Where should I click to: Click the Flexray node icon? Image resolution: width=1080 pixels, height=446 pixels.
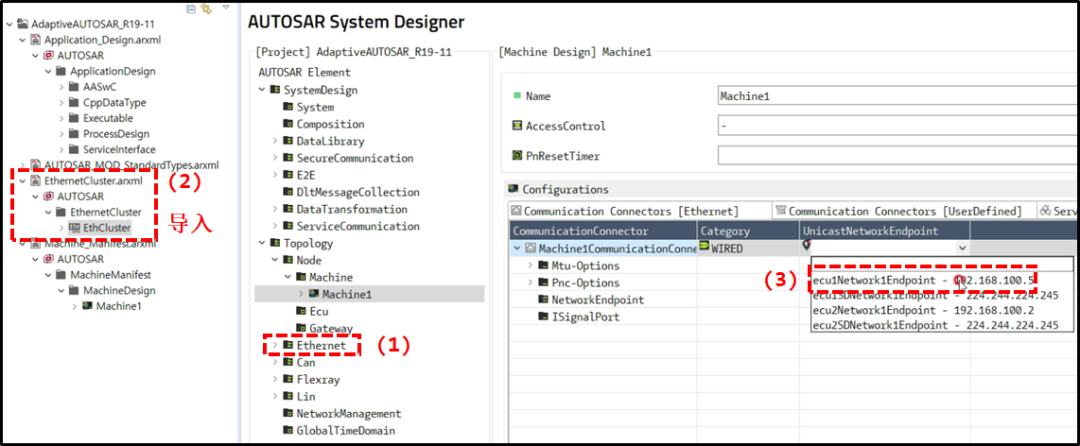click(288, 379)
